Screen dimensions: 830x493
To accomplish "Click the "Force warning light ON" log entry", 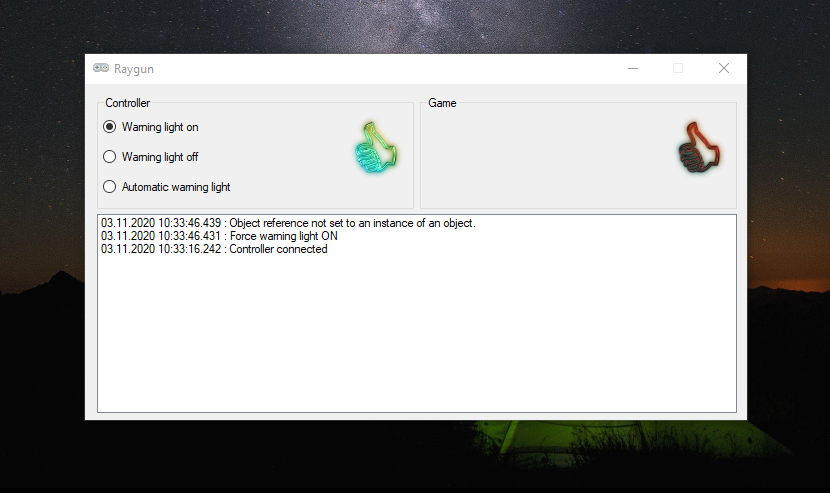I will (219, 236).
